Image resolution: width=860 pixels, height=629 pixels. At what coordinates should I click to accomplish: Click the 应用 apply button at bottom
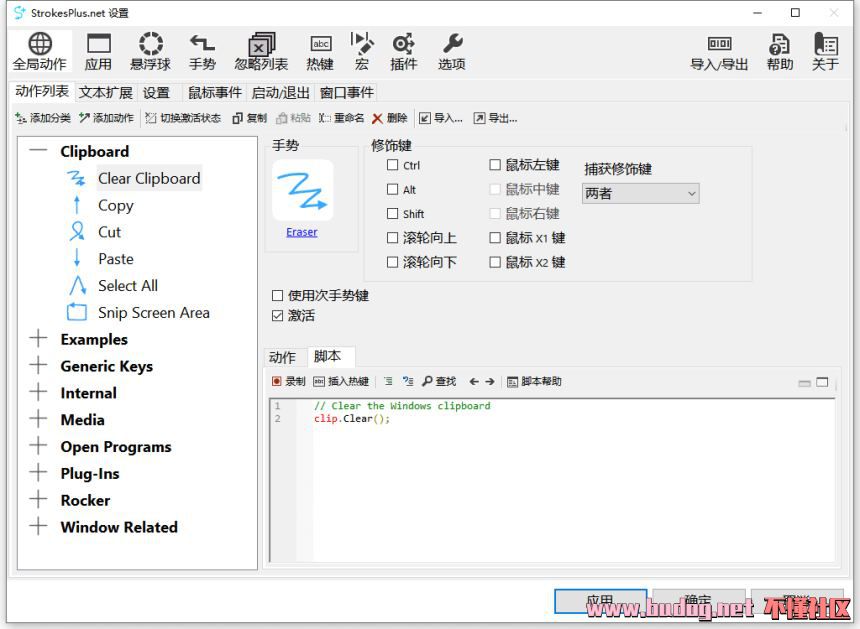[599, 602]
